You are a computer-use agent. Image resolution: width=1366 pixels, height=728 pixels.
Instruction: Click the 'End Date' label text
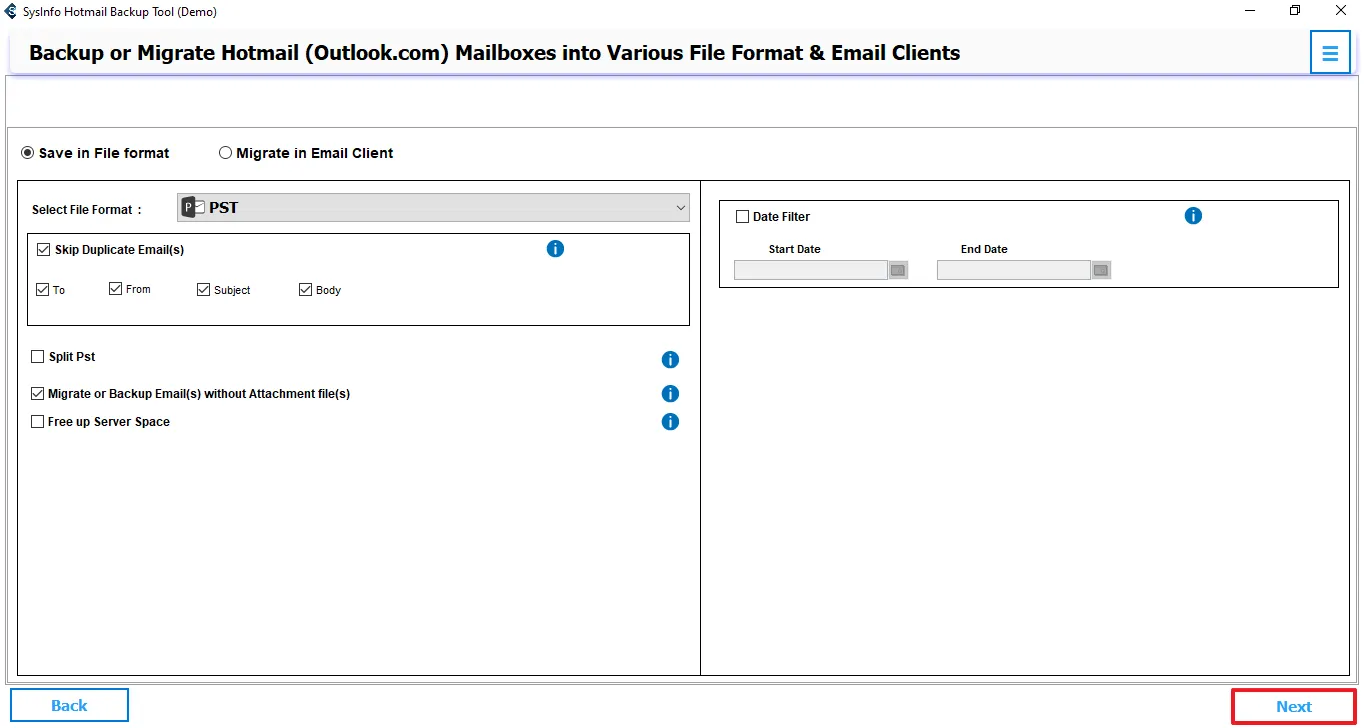pyautogui.click(x=984, y=249)
